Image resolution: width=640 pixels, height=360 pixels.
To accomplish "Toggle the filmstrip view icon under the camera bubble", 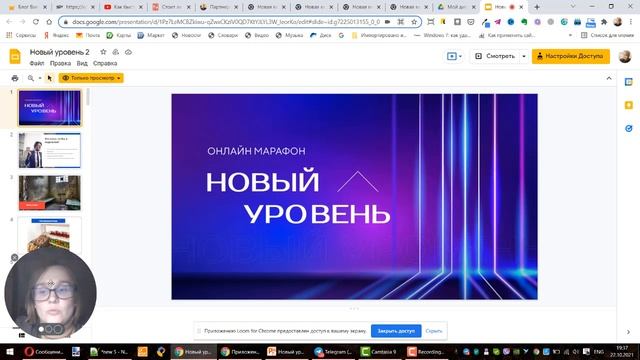I will pyautogui.click(x=22, y=335).
